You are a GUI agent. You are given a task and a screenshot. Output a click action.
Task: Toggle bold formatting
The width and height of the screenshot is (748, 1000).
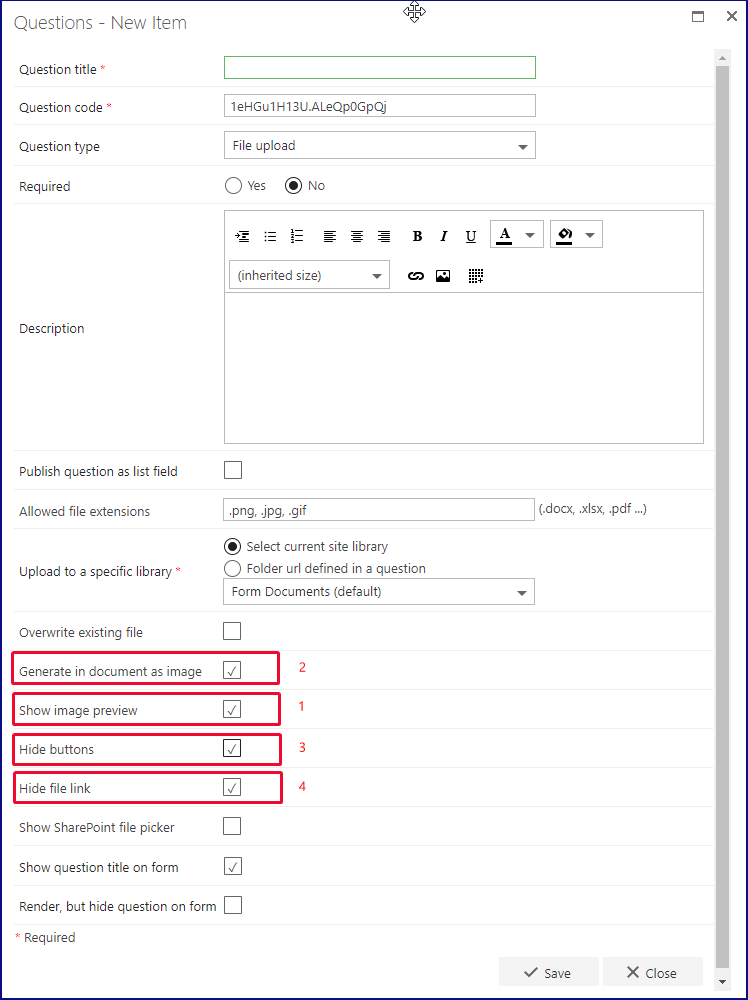[x=417, y=237]
